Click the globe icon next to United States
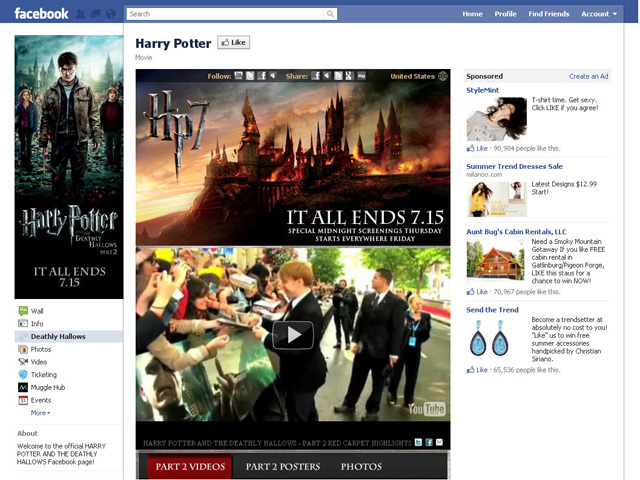Screen dimensions: 640x480 tap(443, 76)
